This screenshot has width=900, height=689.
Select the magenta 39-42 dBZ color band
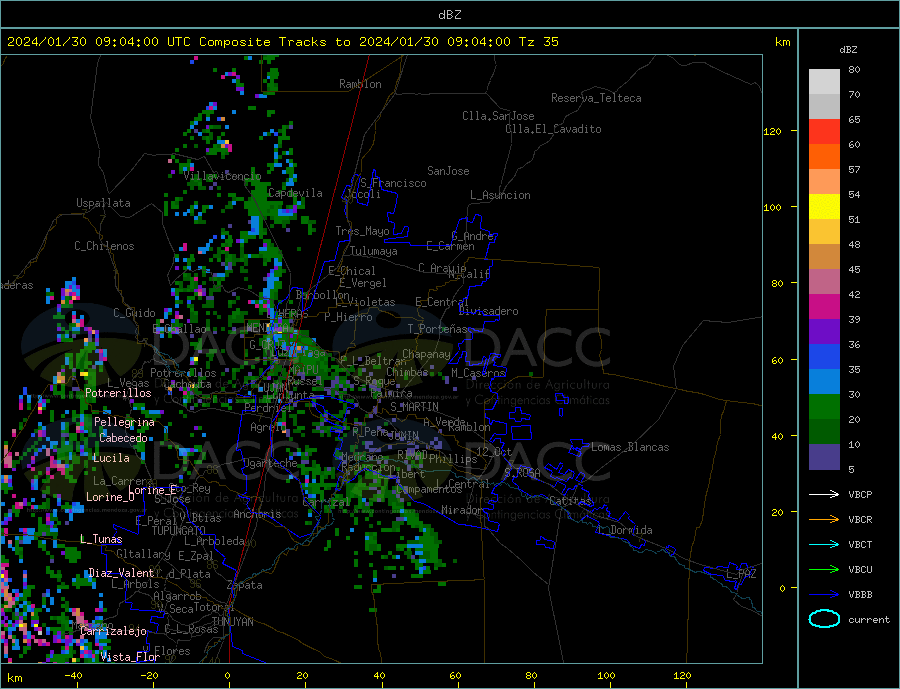[x=824, y=307]
